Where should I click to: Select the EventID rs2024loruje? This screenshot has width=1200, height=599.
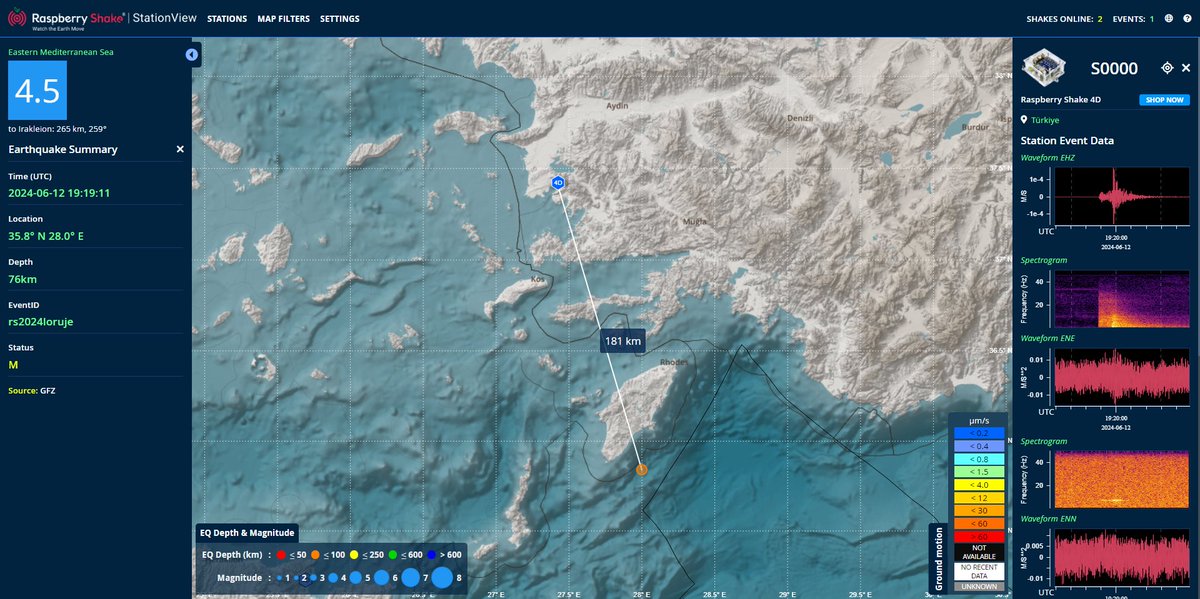pyautogui.click(x=40, y=322)
